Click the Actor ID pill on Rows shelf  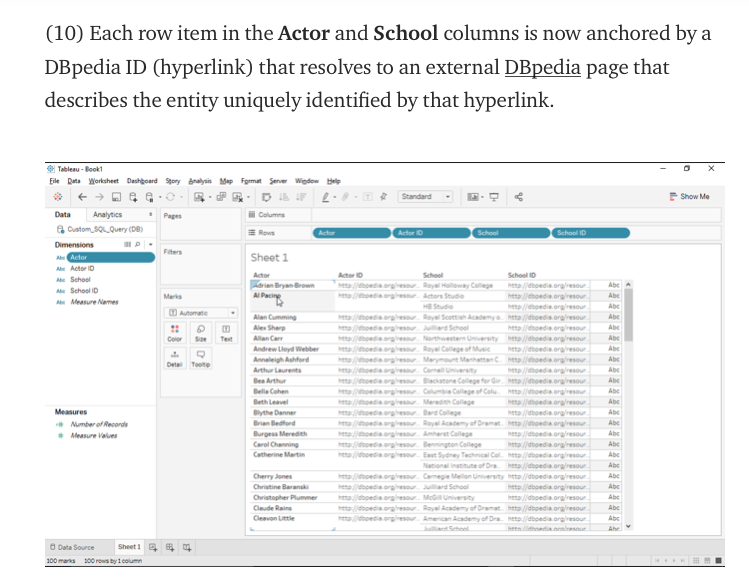tap(431, 233)
